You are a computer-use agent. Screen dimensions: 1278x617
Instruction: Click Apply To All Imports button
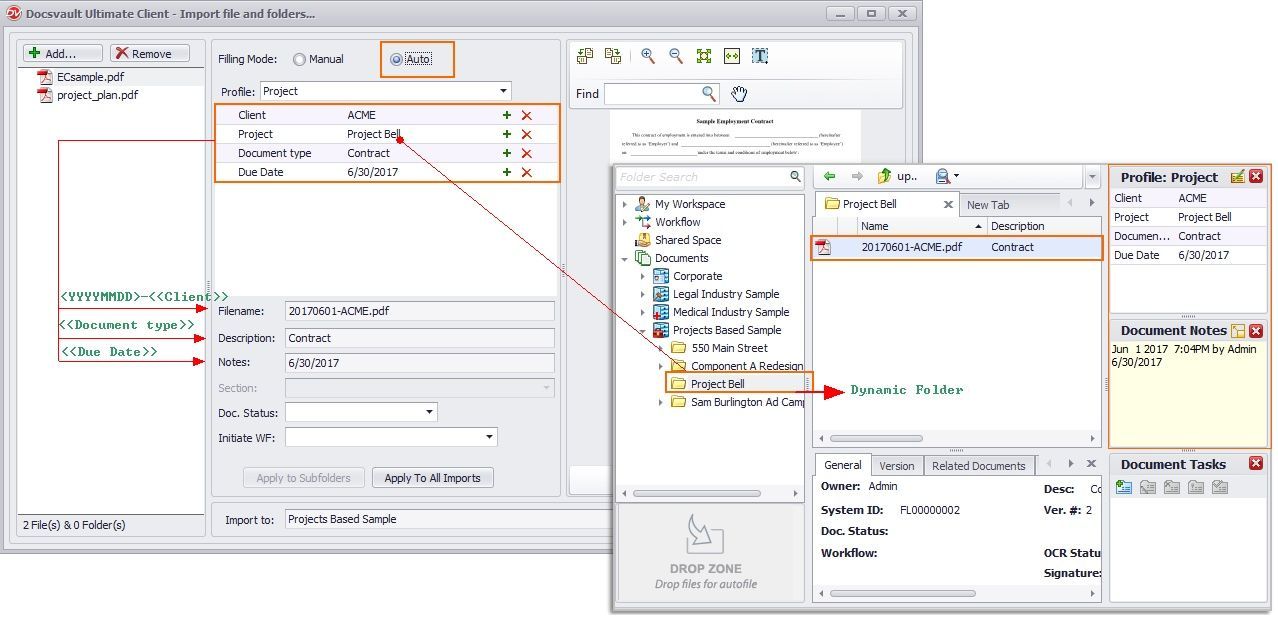[432, 478]
